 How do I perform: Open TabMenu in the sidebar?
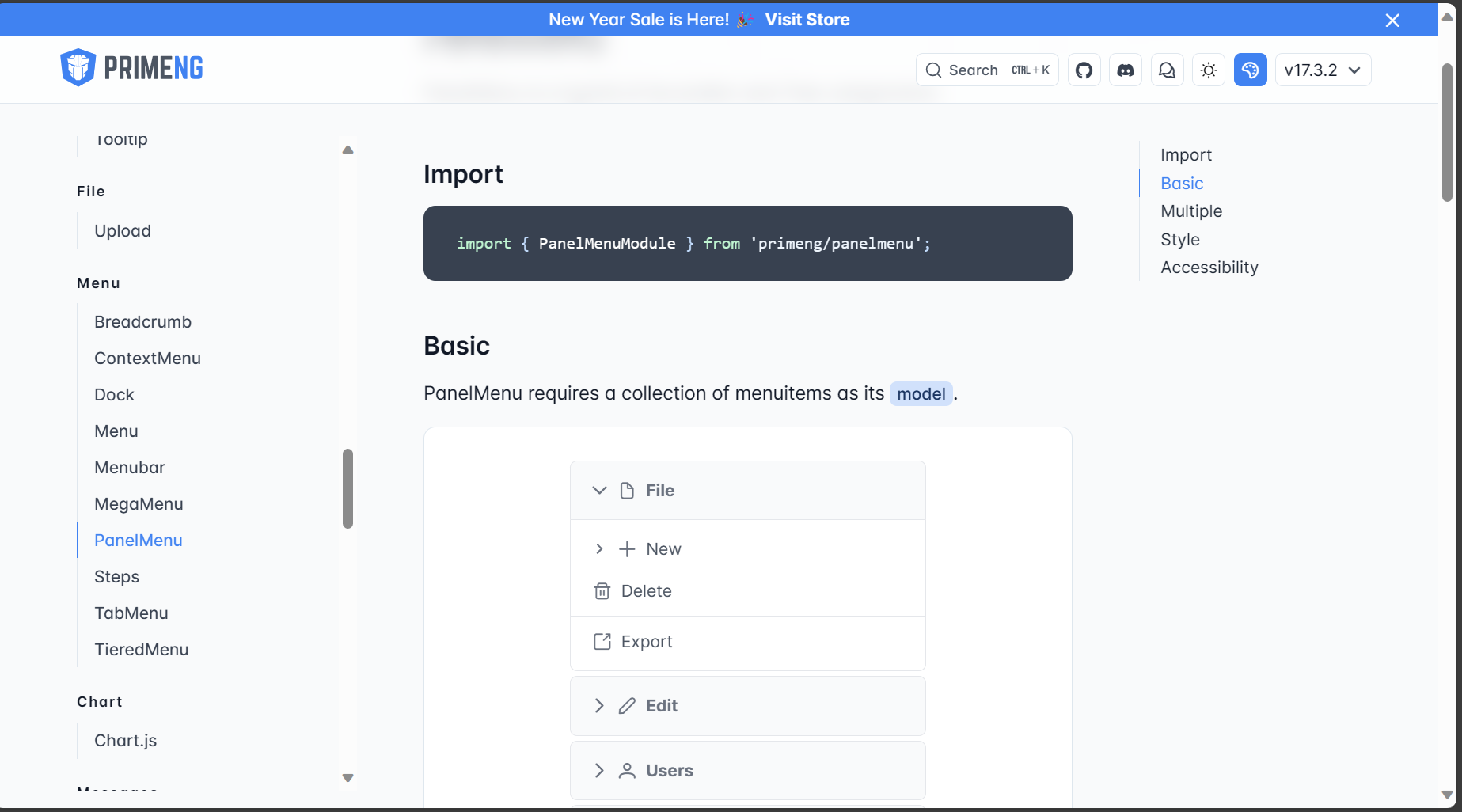131,613
